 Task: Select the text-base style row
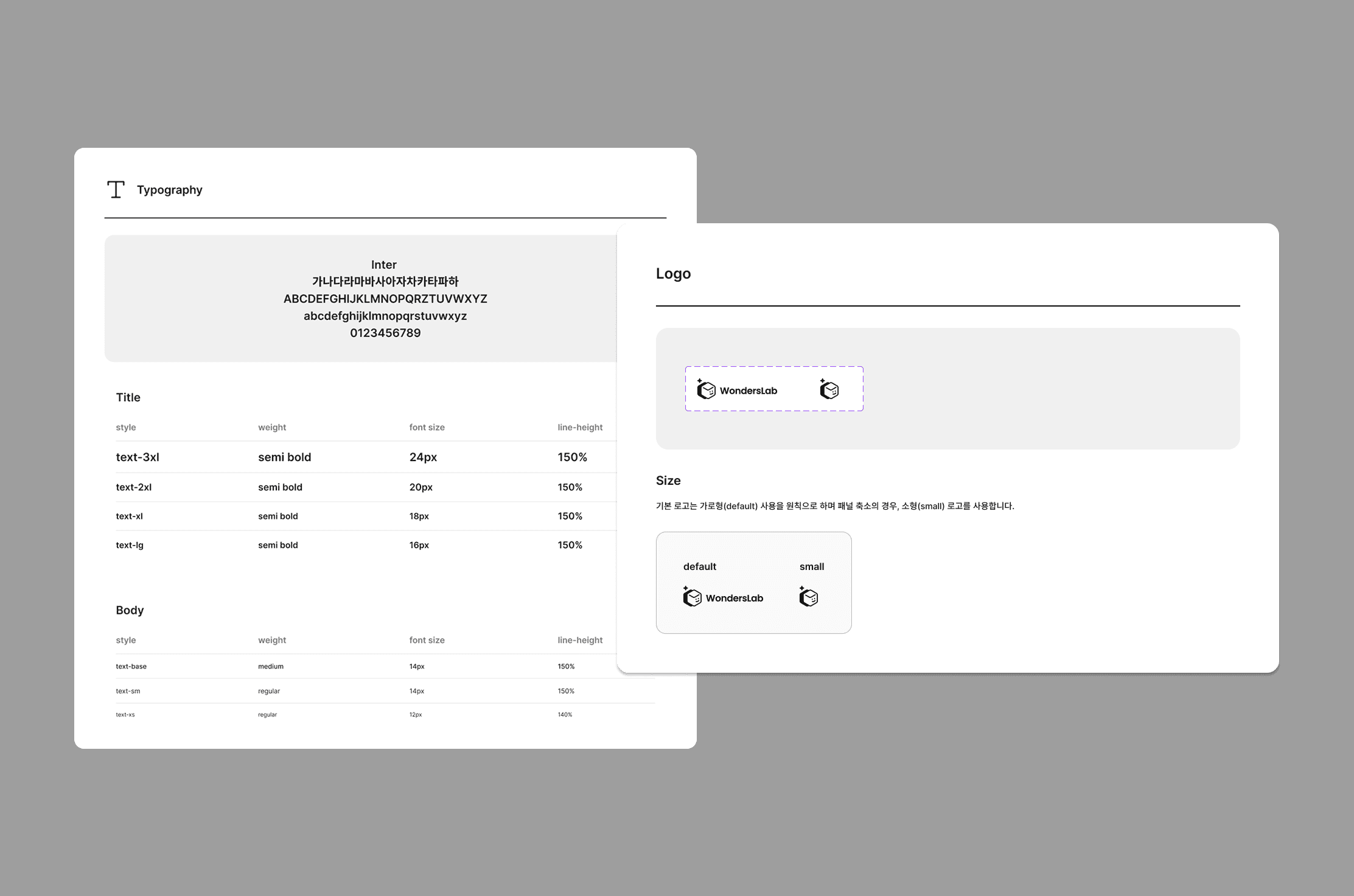[131, 666]
